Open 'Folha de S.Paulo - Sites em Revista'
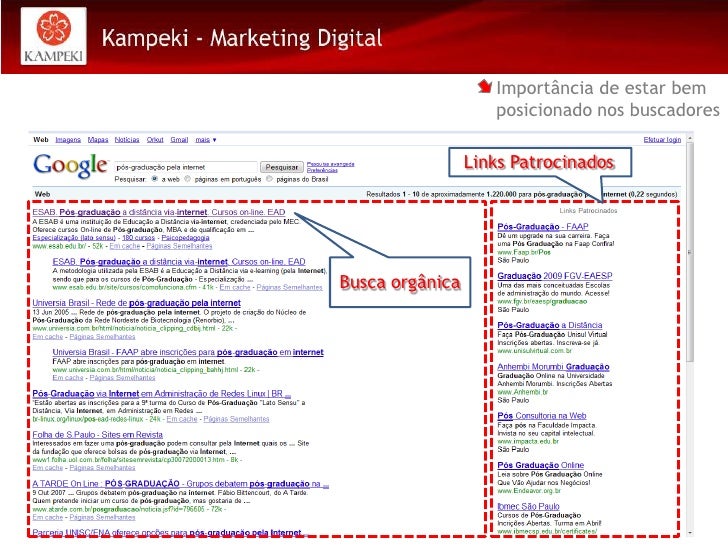Image resolution: width=728 pixels, height=546 pixels. pyautogui.click(x=98, y=435)
